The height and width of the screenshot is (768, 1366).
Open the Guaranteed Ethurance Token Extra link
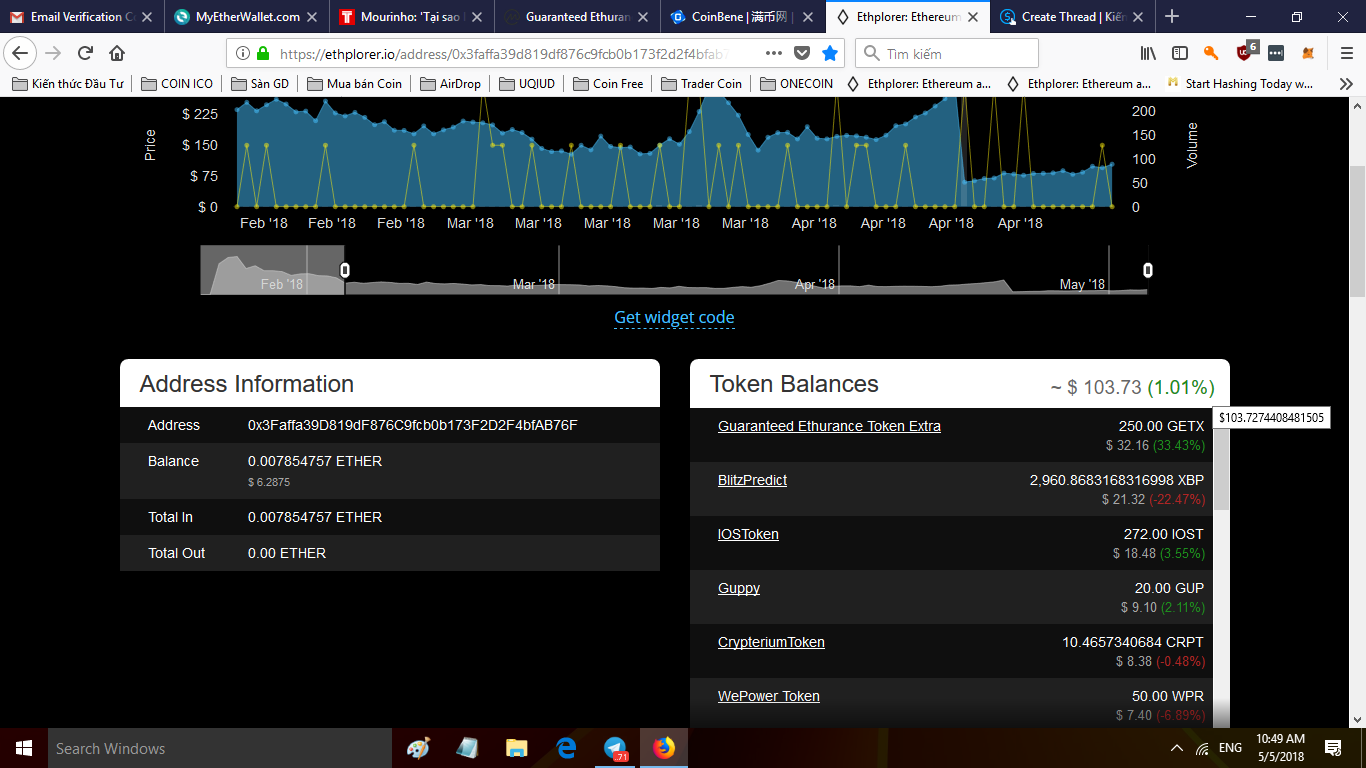click(829, 426)
